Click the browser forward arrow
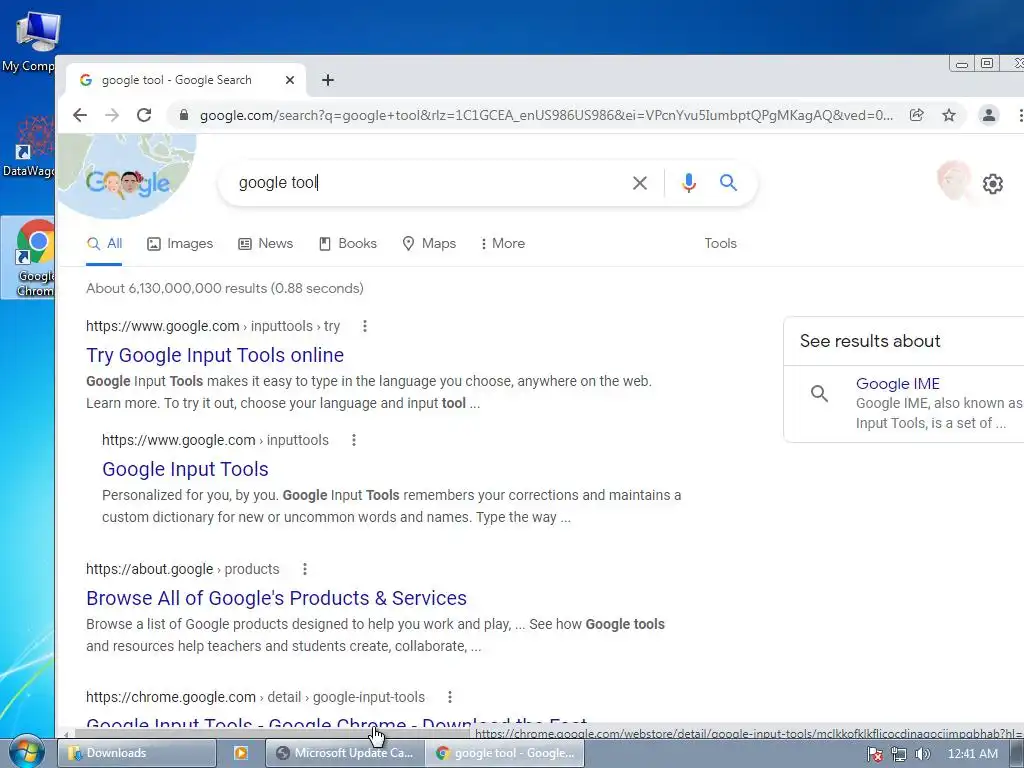Screen dimensions: 1024x768 [112, 116]
